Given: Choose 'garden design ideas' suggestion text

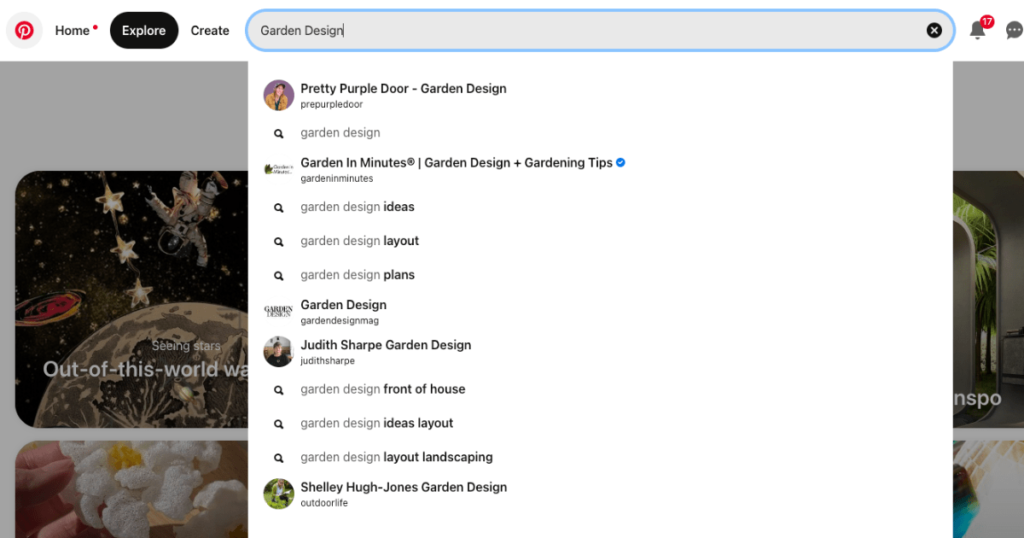Looking at the screenshot, I should click(x=357, y=207).
